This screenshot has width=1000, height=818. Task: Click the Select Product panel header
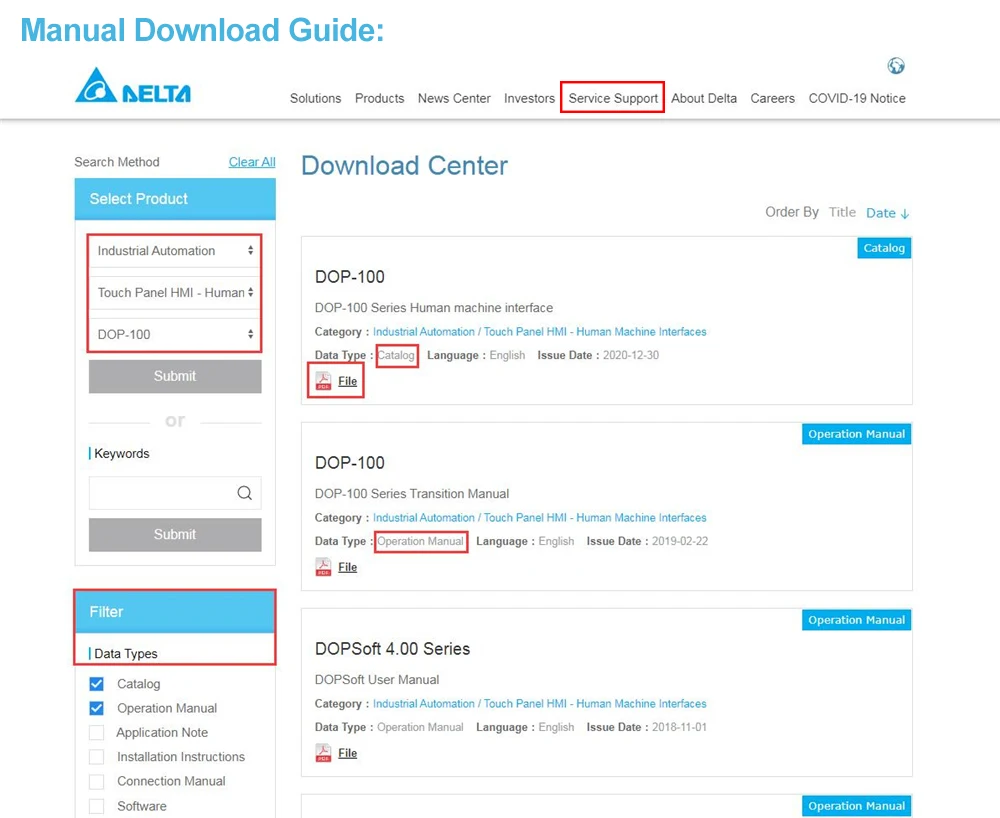coord(175,199)
